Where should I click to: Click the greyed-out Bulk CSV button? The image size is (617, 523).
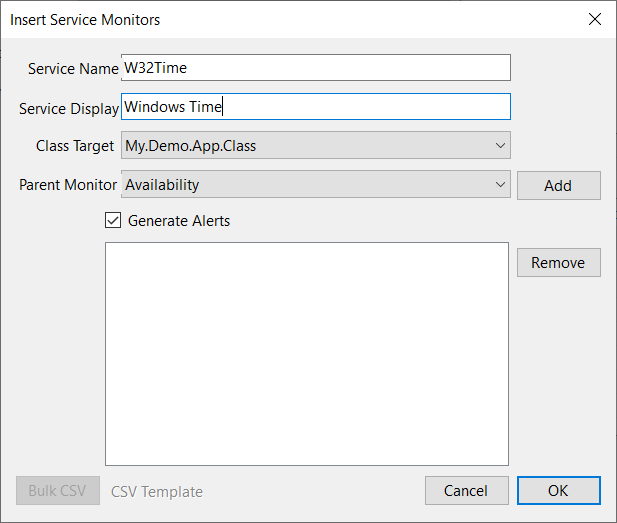[58, 491]
